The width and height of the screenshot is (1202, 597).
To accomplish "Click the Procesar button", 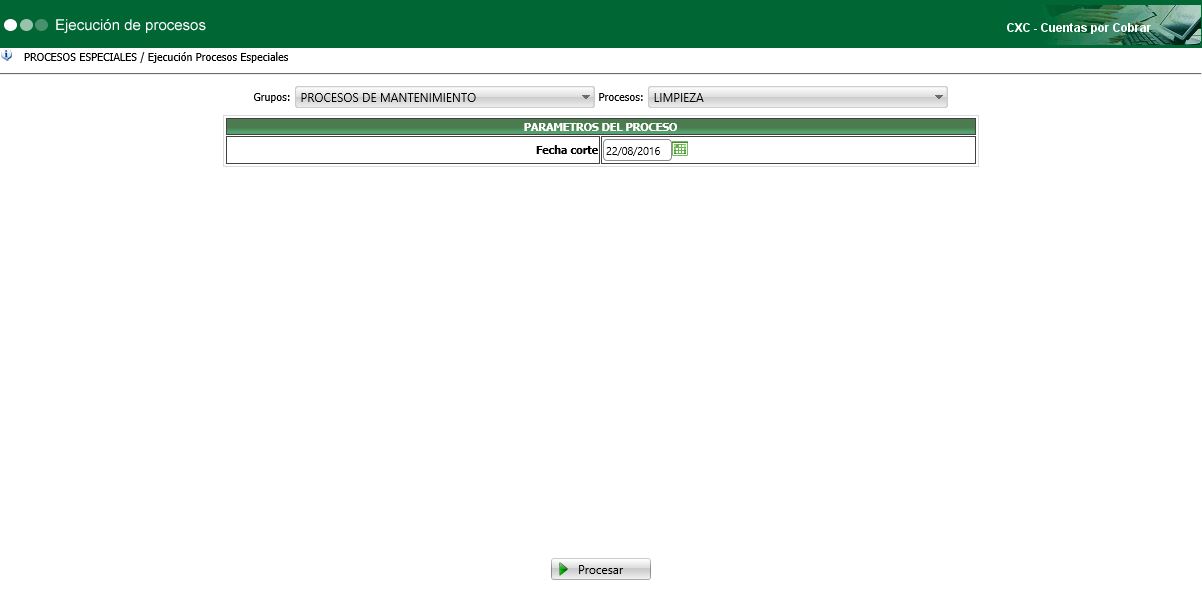I will tap(601, 569).
